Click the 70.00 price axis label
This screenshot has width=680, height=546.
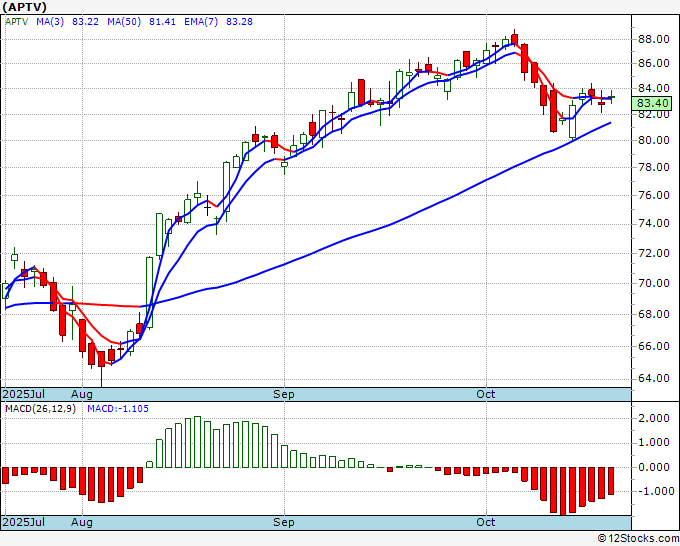(x=653, y=283)
